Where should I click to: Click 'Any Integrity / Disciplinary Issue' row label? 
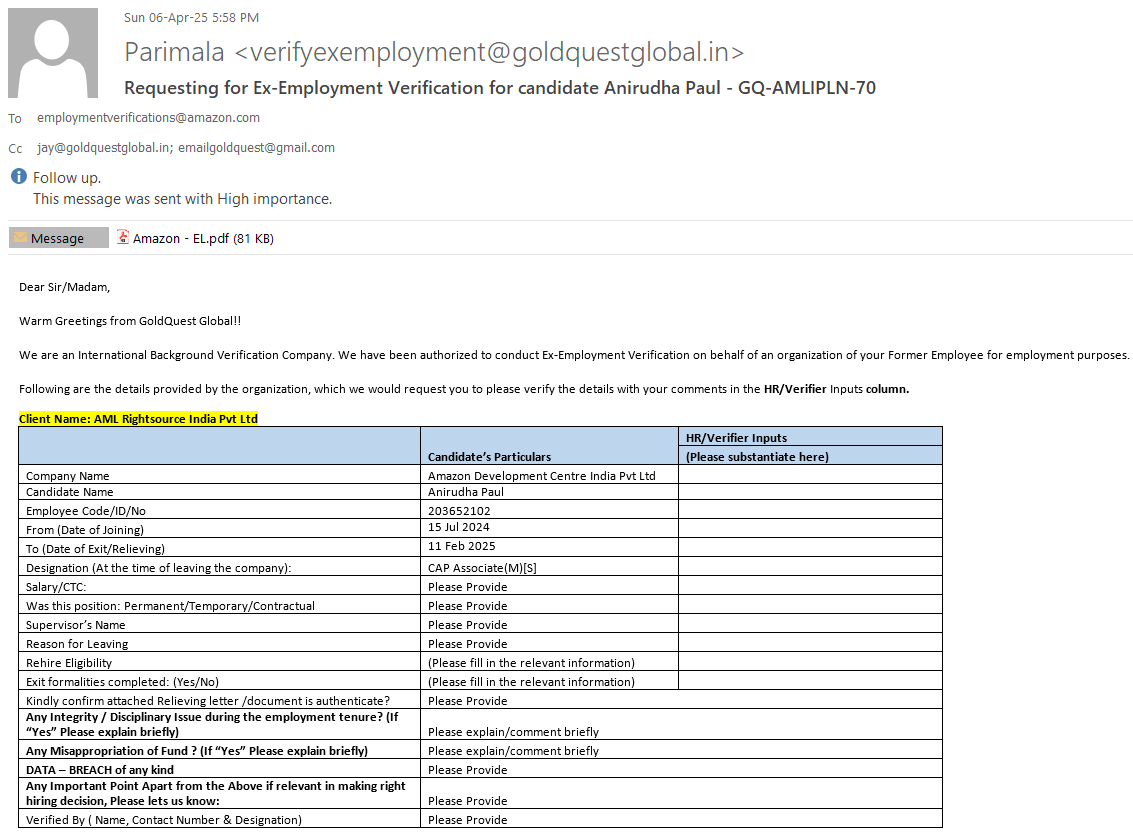(x=212, y=724)
